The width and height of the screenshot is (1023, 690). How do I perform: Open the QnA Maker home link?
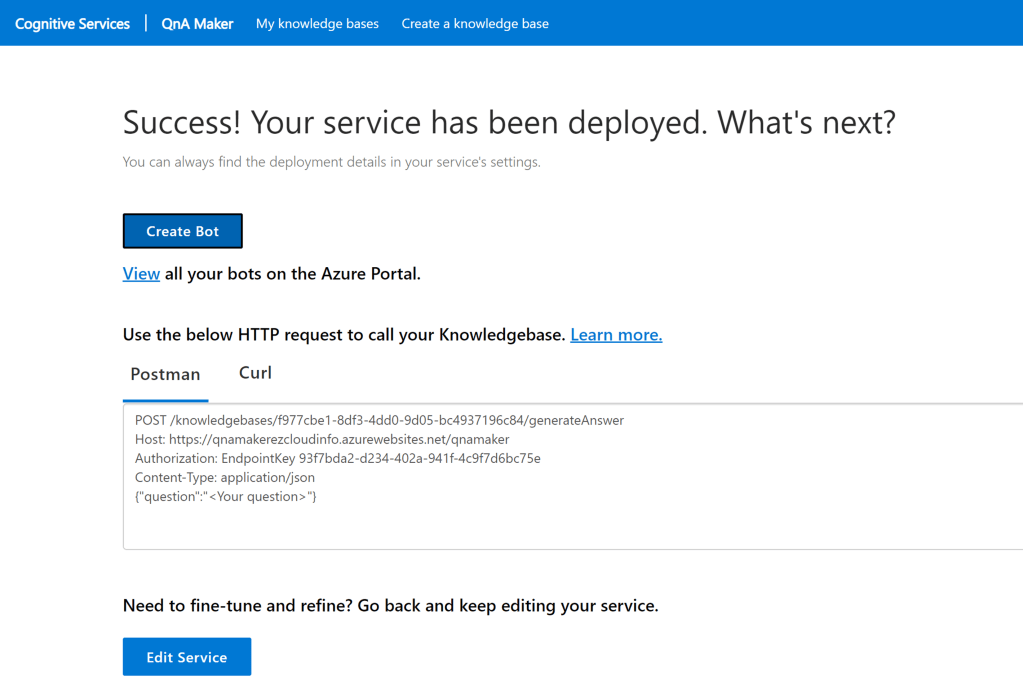[x=197, y=23]
